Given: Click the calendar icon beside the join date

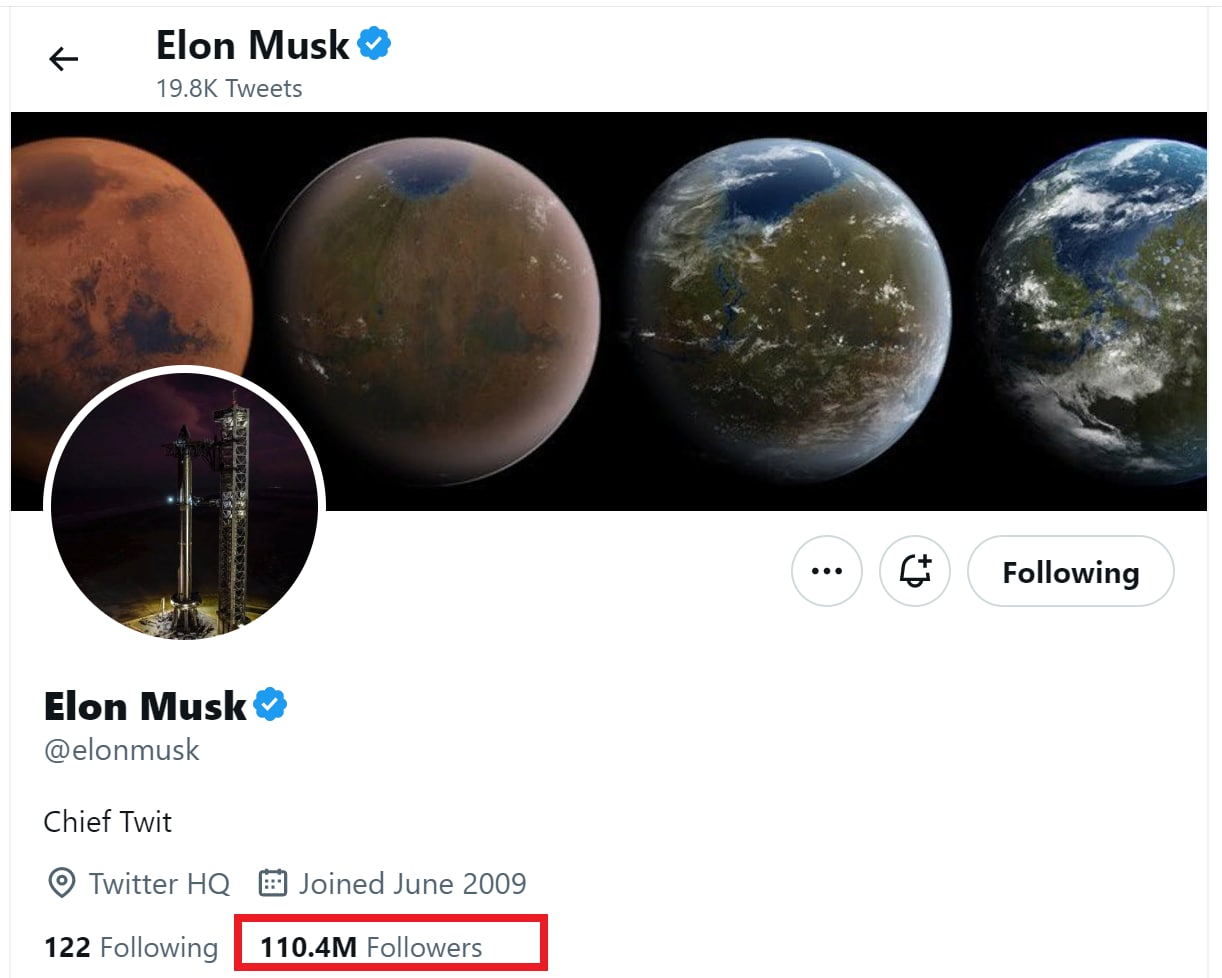Looking at the screenshot, I should [273, 884].
